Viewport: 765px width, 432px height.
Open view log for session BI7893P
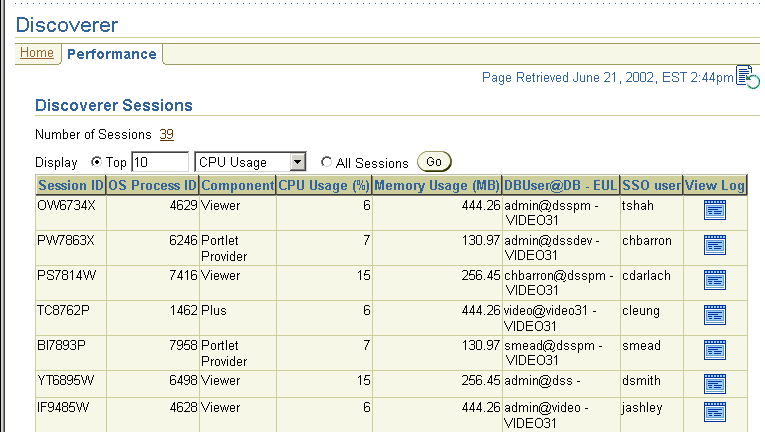[715, 350]
